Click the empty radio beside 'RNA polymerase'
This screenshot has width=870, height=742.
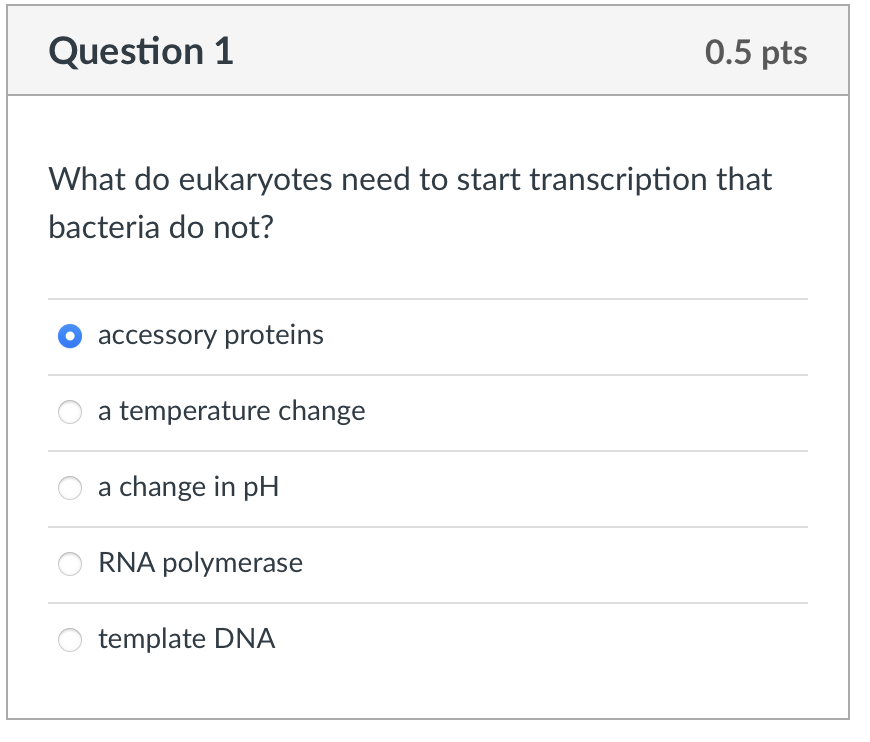click(x=69, y=564)
